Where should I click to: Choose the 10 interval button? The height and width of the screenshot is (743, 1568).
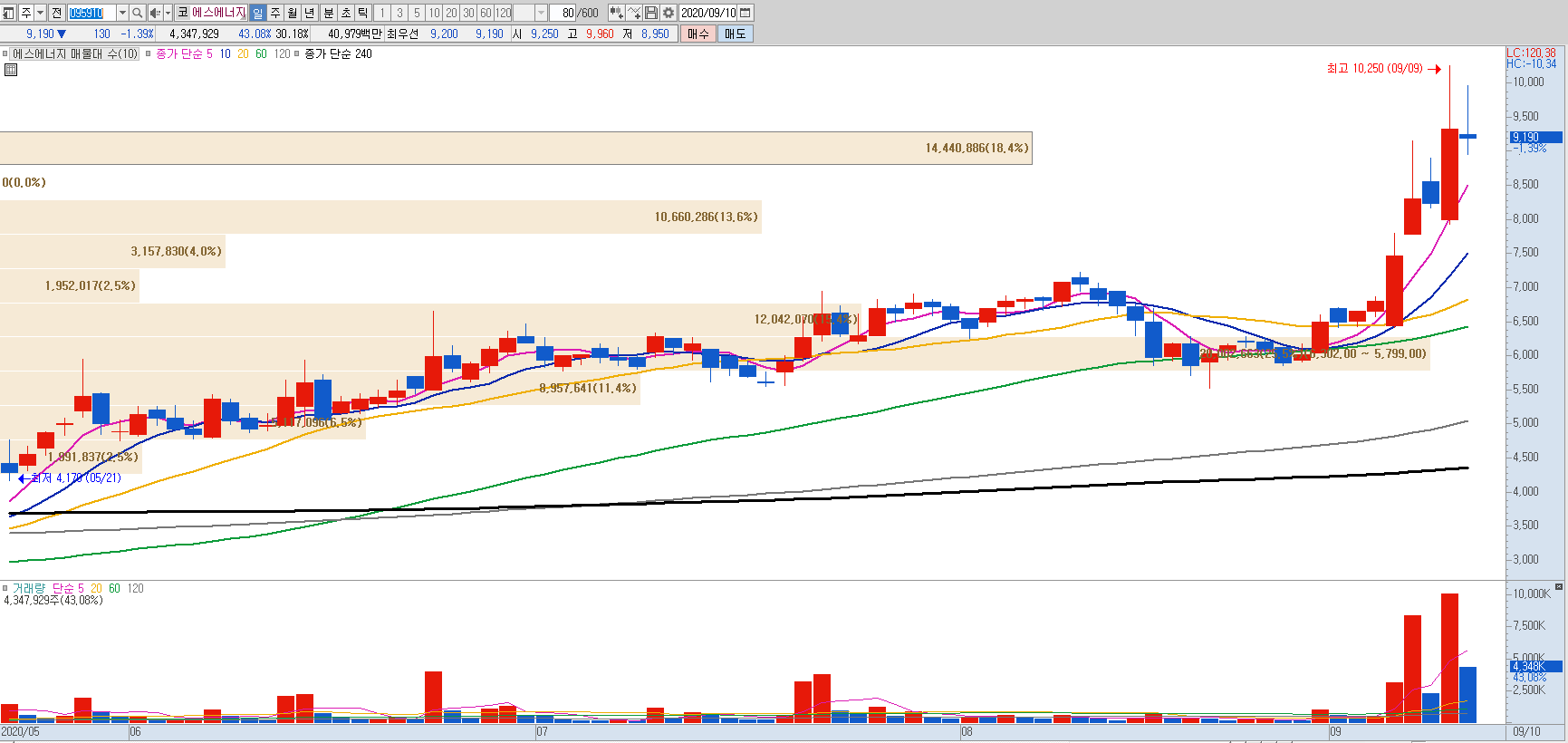pyautogui.click(x=434, y=13)
